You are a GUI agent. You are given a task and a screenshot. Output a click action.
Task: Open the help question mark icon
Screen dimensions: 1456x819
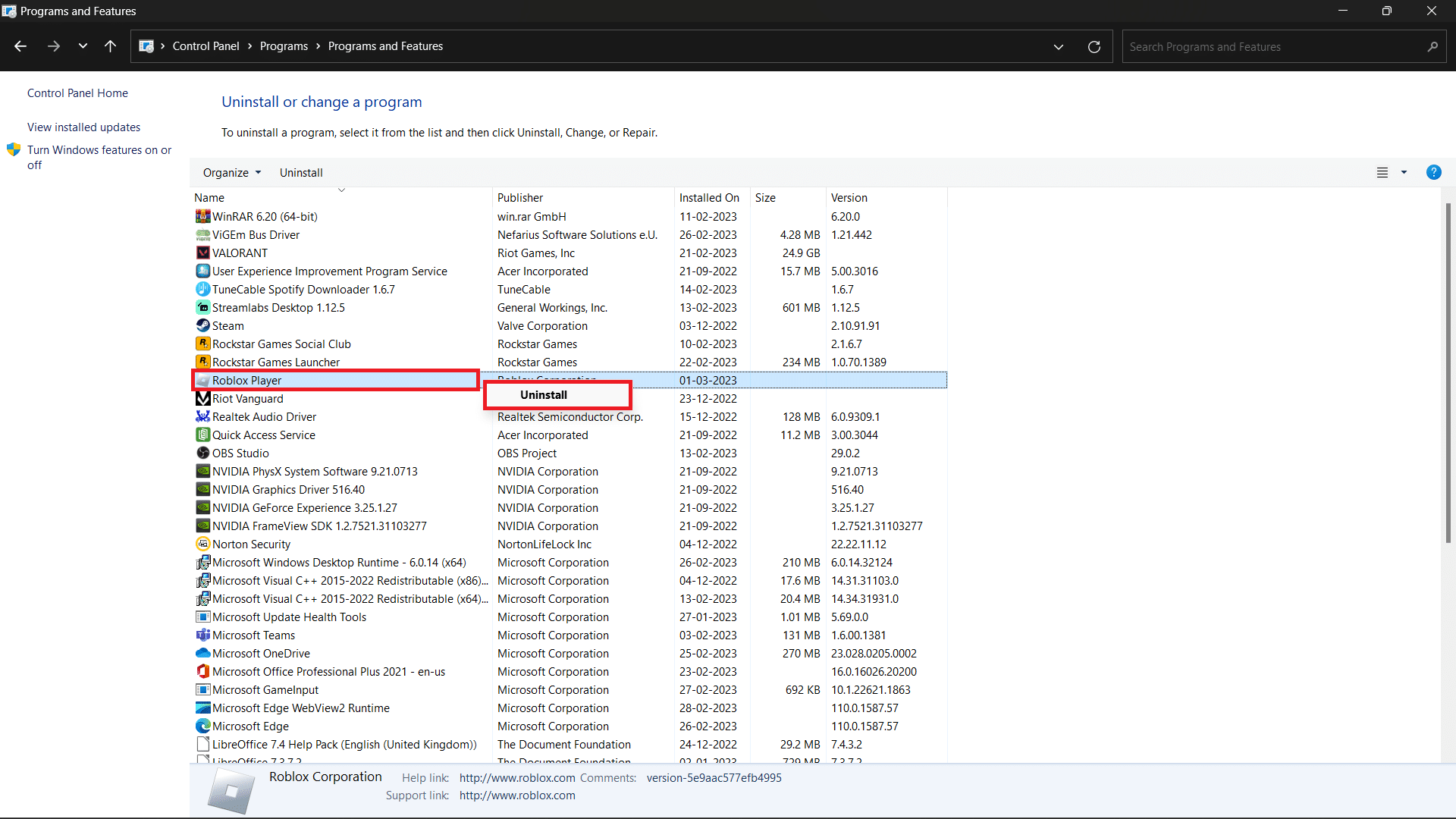(1433, 173)
